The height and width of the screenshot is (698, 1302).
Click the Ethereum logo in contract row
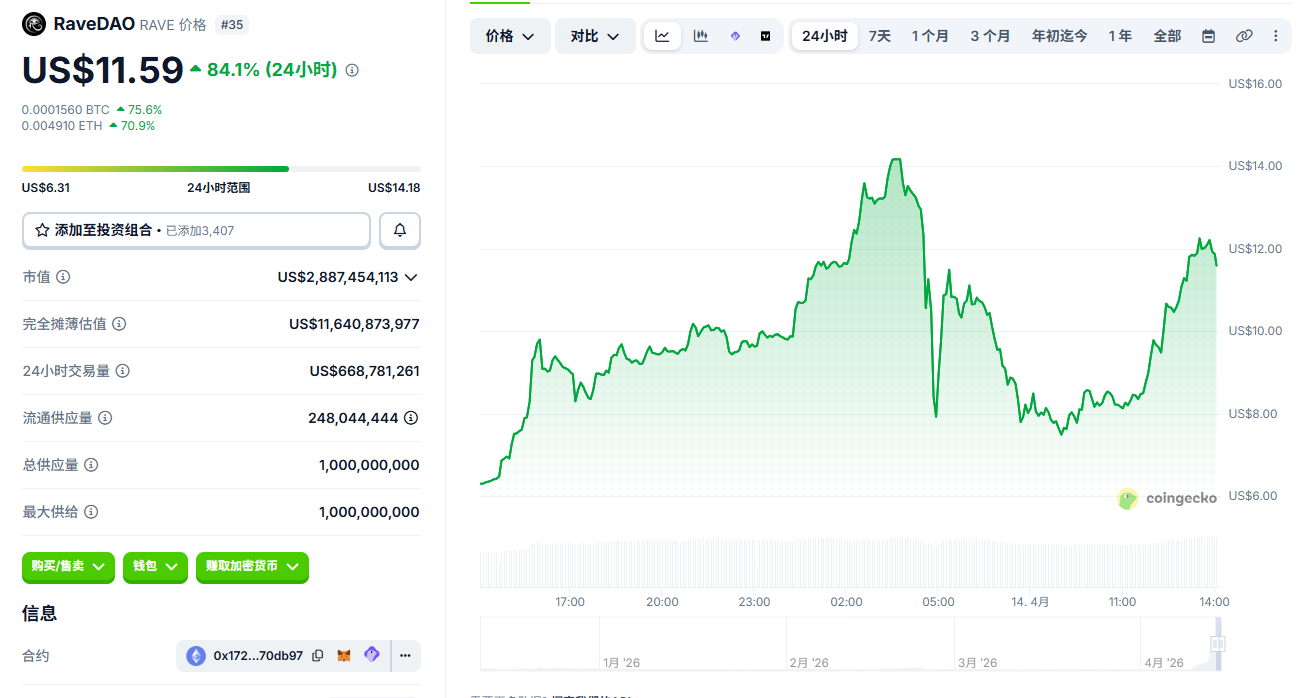(x=196, y=656)
